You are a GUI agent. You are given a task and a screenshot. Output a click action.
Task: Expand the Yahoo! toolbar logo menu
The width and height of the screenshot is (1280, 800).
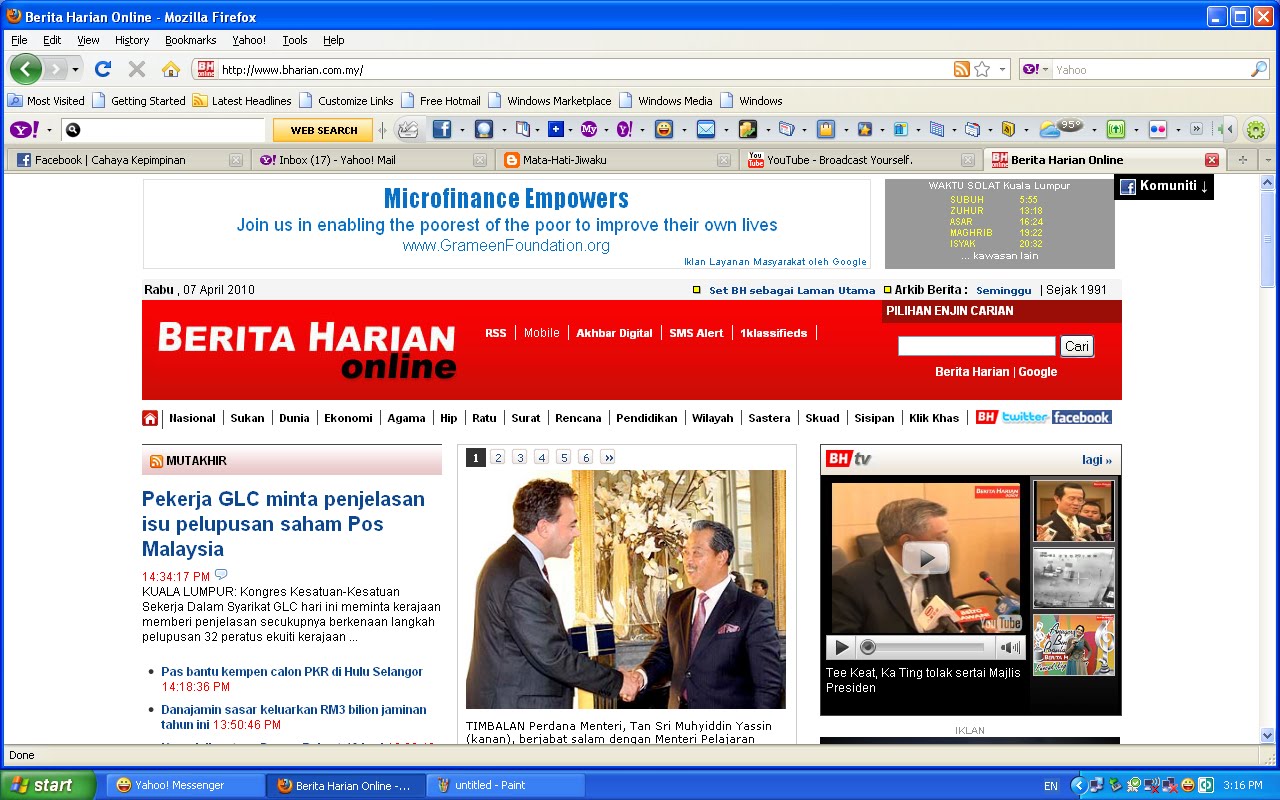[49, 130]
